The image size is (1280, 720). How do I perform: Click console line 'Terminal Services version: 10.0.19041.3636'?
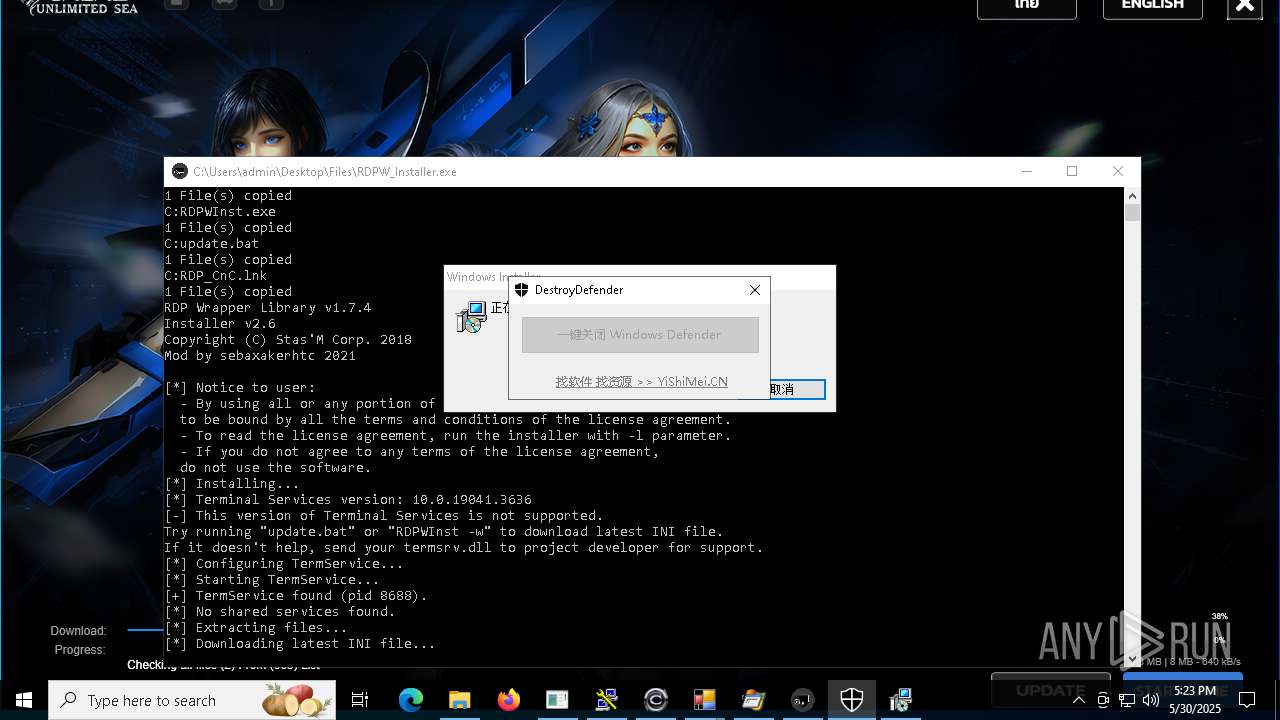[x=363, y=500]
